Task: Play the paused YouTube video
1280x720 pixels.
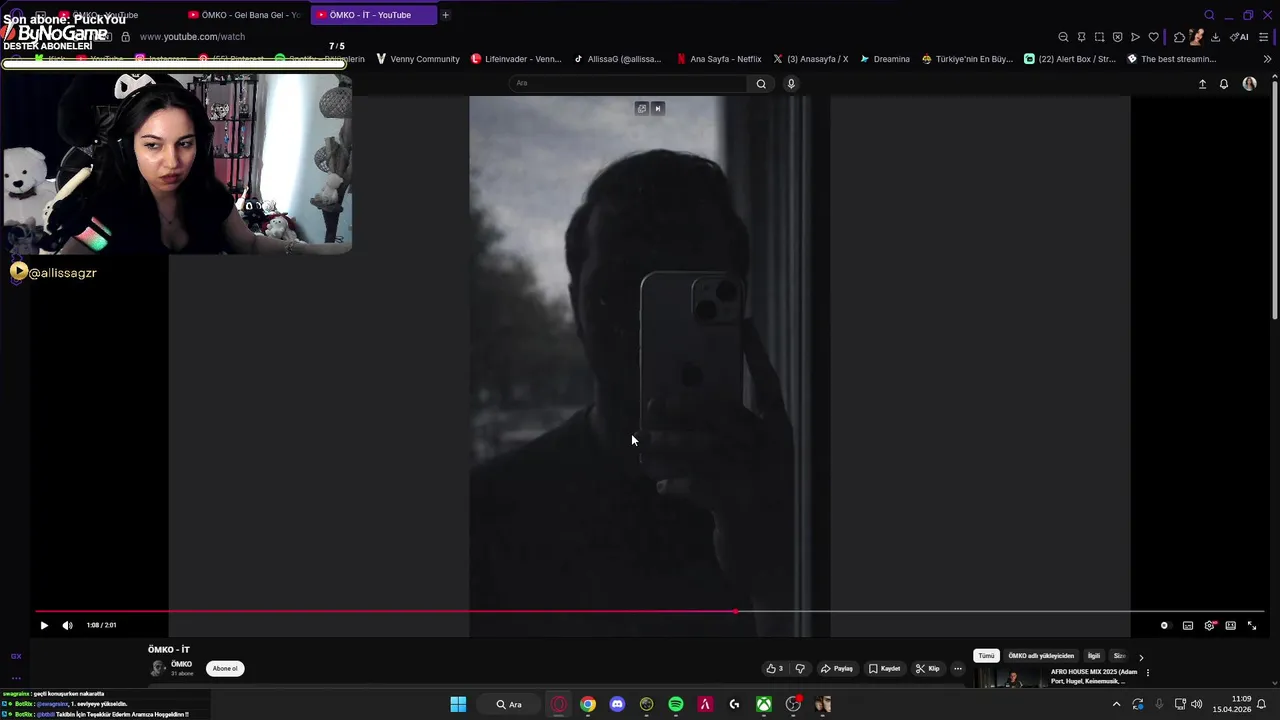Action: pyautogui.click(x=44, y=625)
